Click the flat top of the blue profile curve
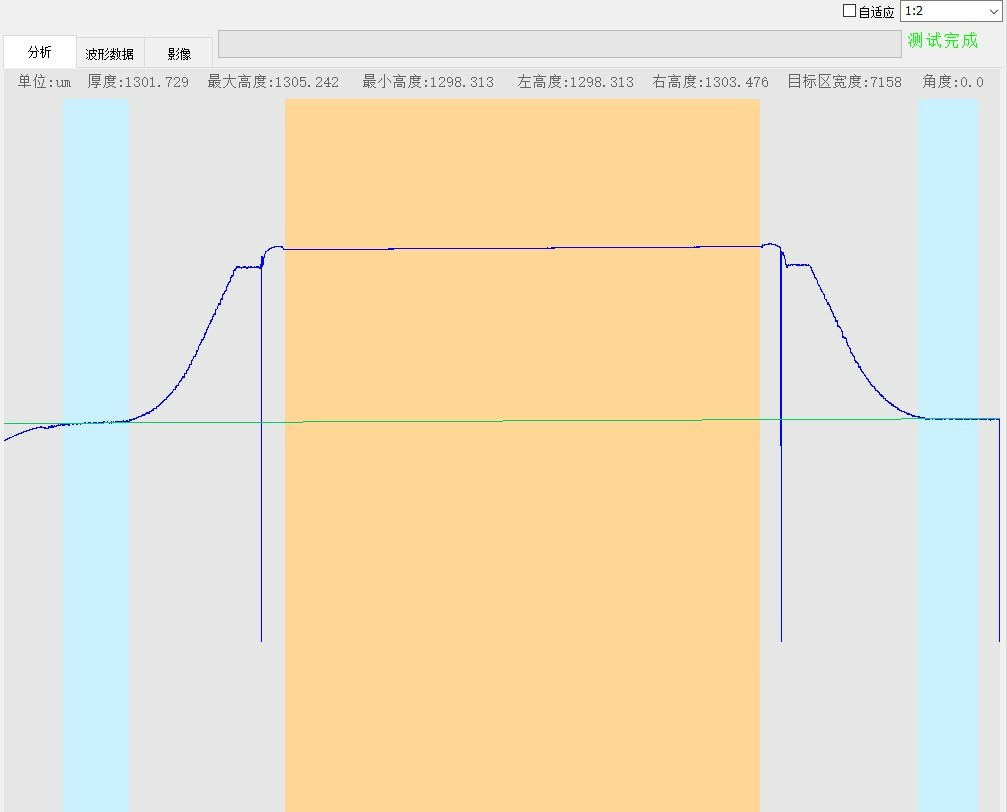This screenshot has width=1007, height=812. pos(520,247)
